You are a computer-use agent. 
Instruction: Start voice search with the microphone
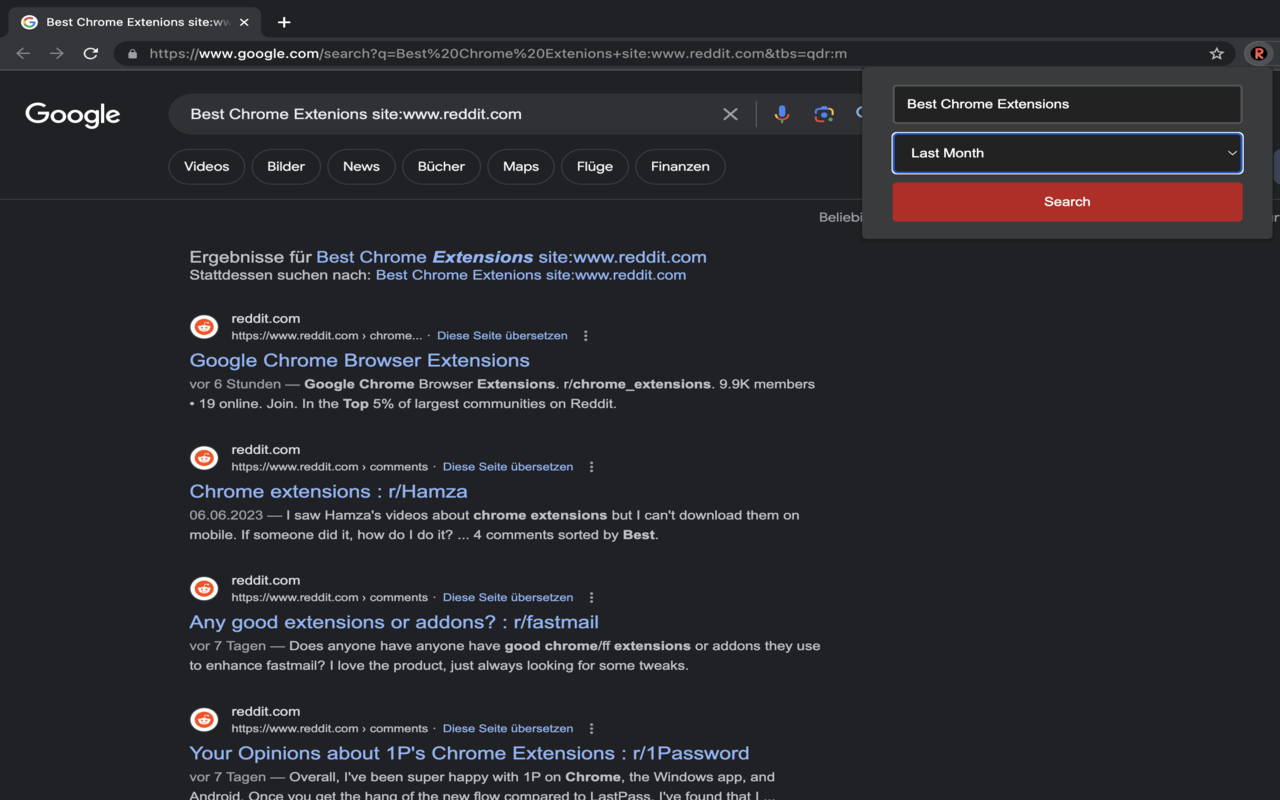[x=782, y=114]
